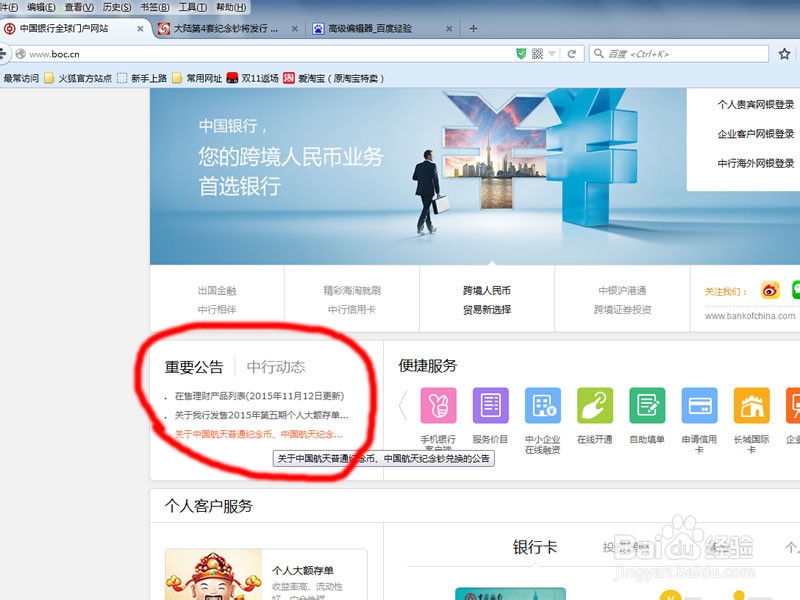Click 中行海外网银登录 link

click(x=756, y=164)
